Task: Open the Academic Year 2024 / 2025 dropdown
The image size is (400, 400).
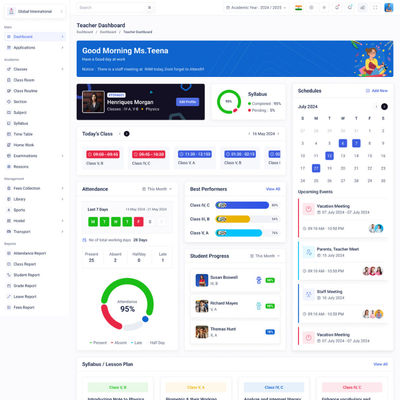Action: click(256, 7)
